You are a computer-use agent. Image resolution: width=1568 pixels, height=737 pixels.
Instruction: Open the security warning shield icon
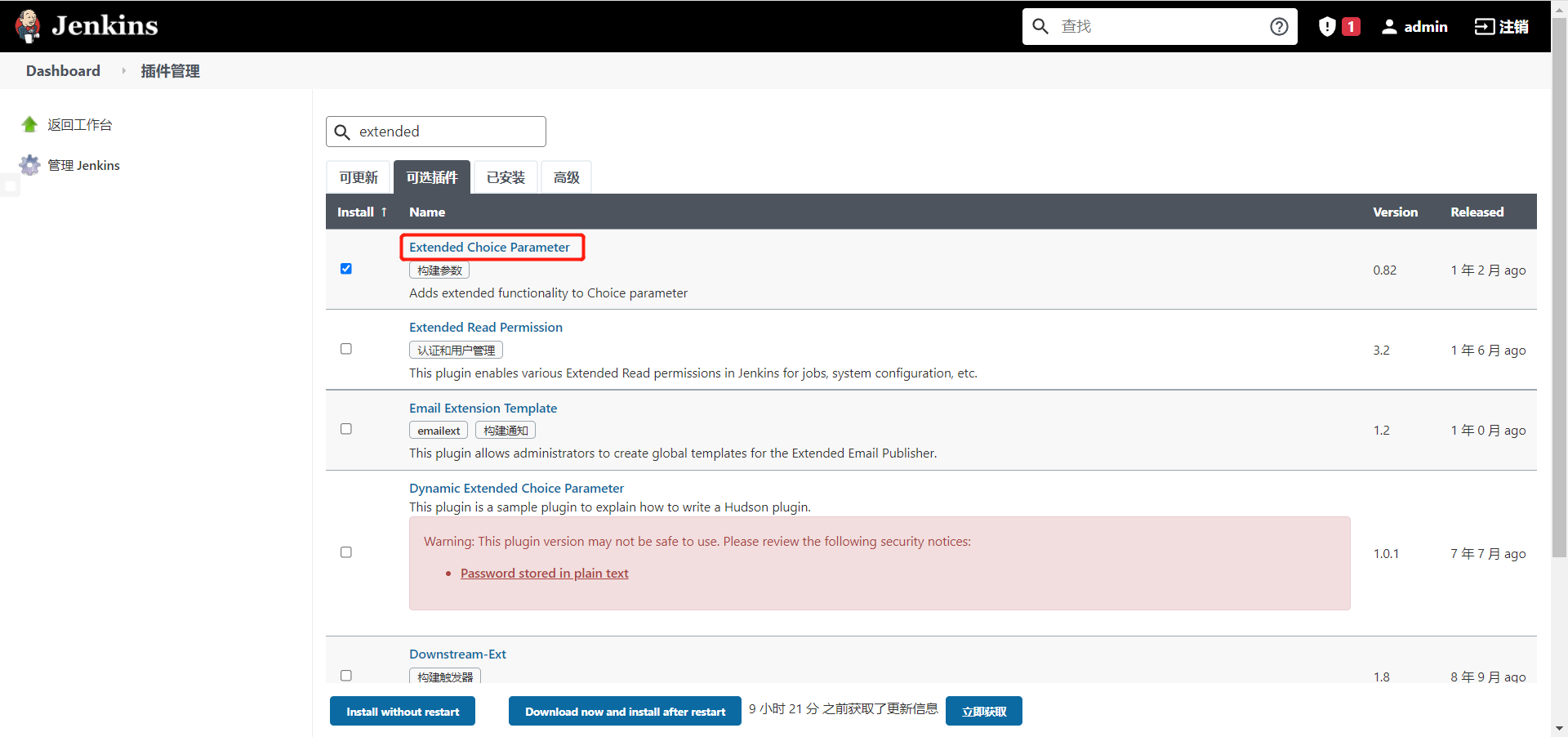pyautogui.click(x=1327, y=26)
